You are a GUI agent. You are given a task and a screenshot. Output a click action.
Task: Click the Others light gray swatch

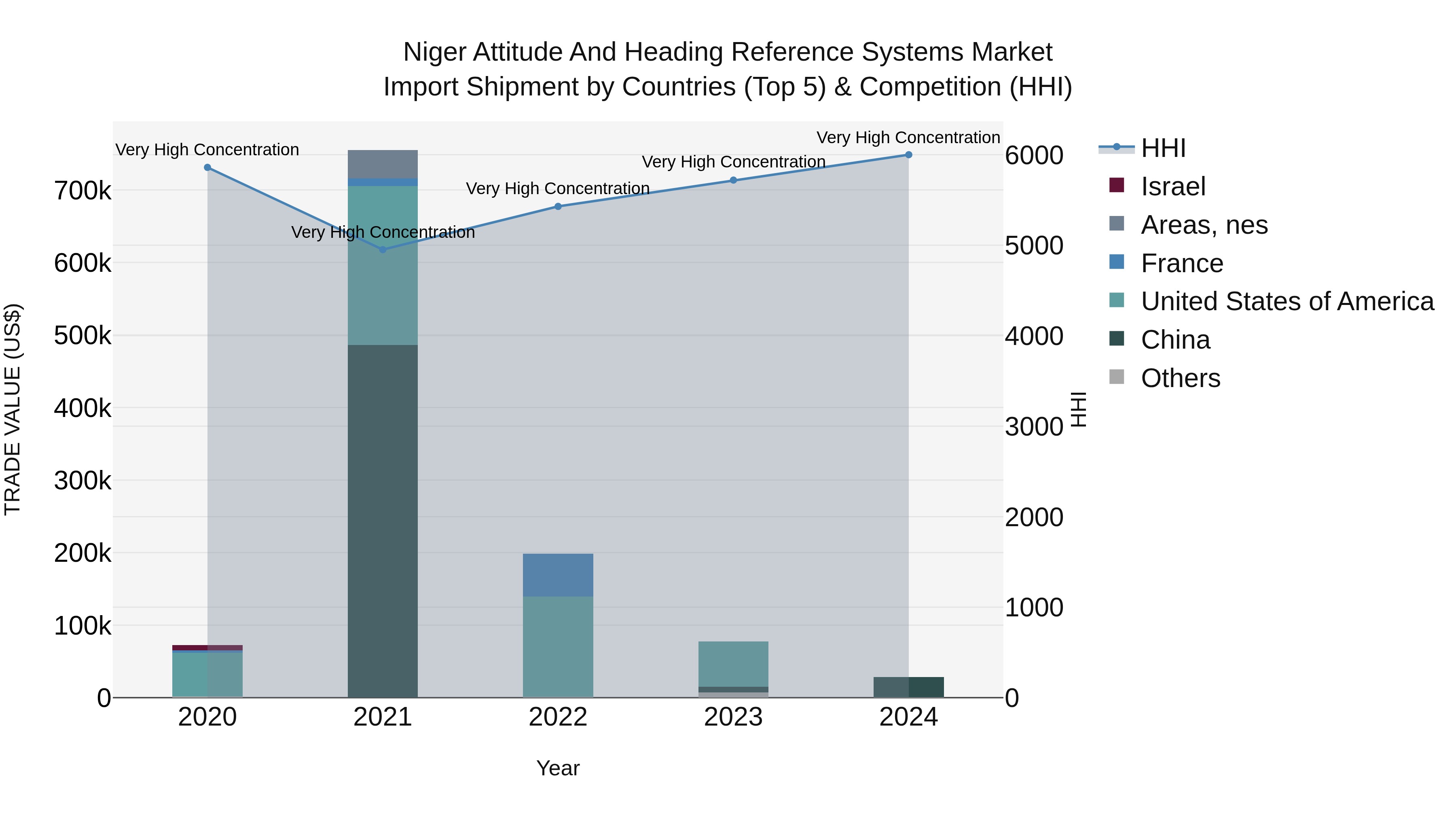click(1117, 377)
